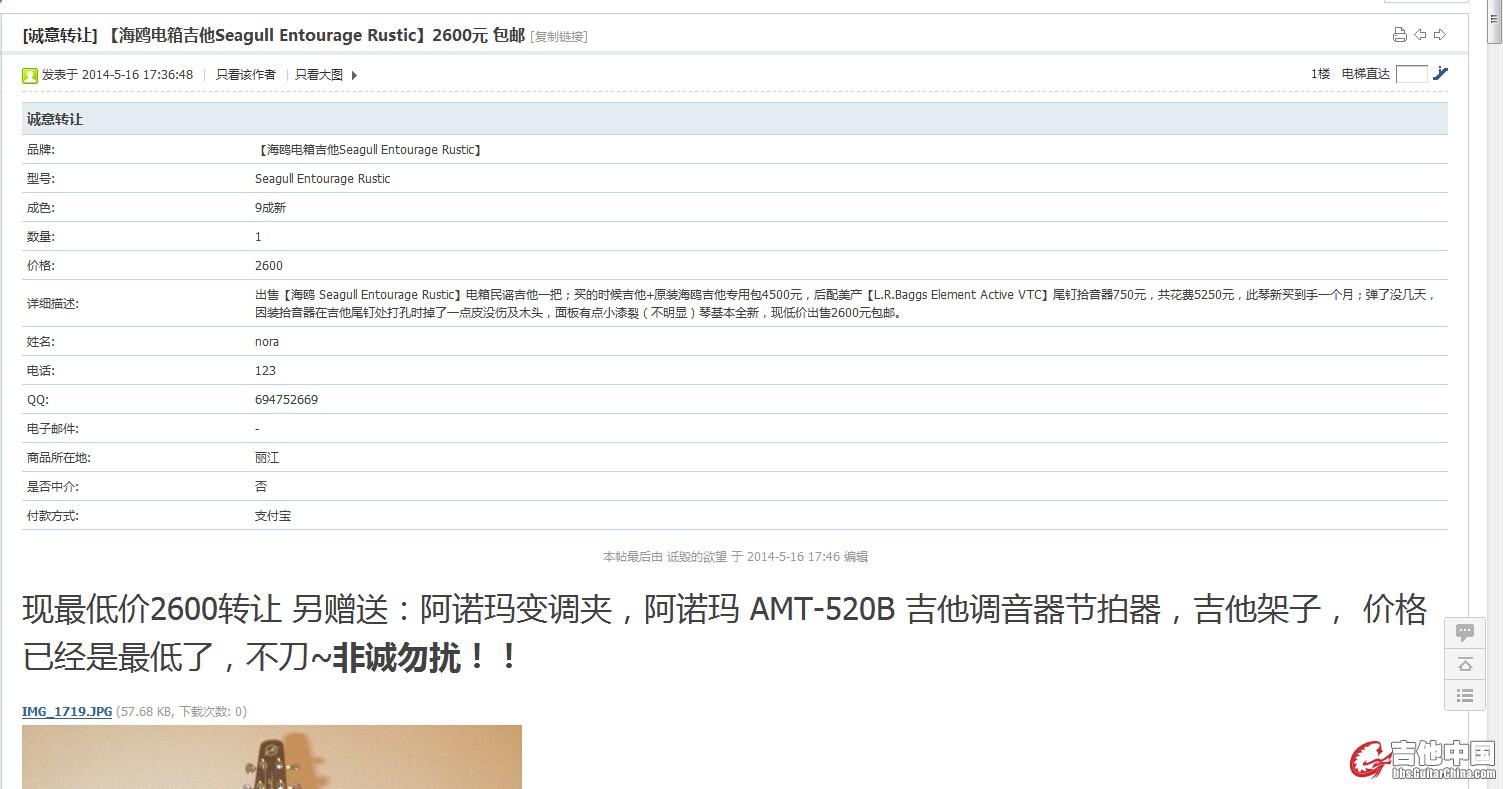
Task: Click the quick reply speech bubble icon
Action: [1465, 633]
